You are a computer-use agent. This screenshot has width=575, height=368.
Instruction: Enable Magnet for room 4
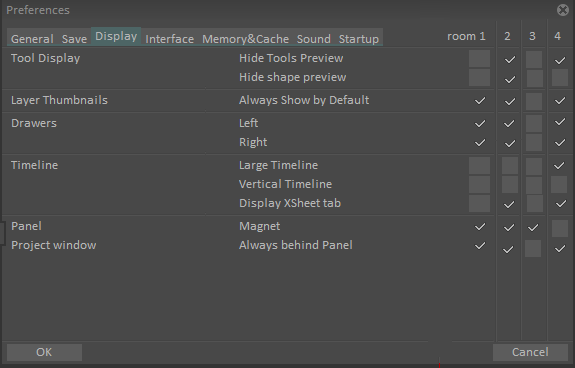[560, 228]
